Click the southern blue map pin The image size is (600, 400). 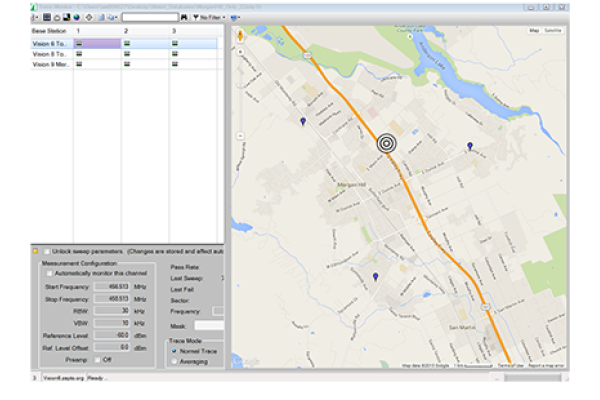tap(375, 277)
